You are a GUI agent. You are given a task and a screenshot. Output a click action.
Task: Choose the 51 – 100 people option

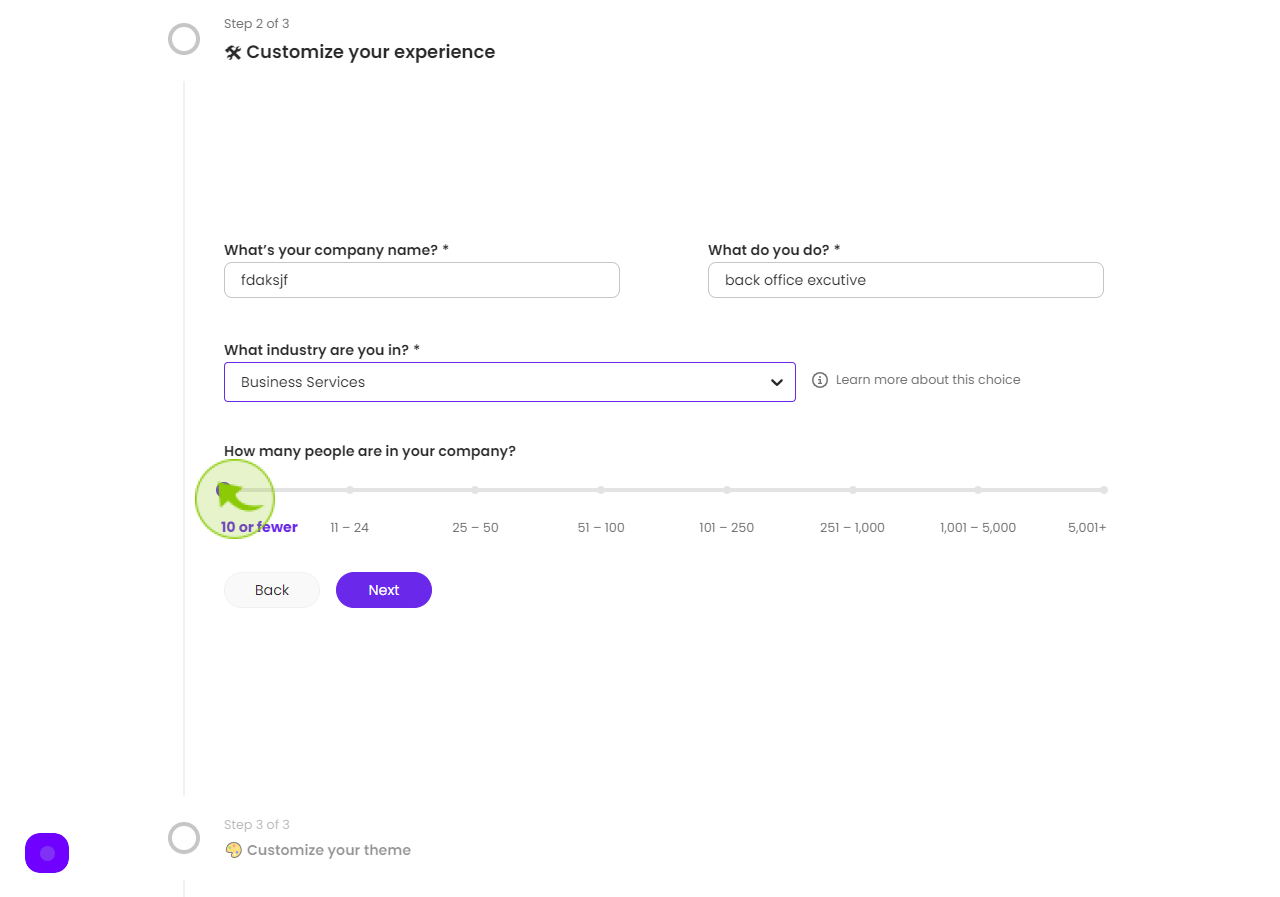[x=601, y=527]
